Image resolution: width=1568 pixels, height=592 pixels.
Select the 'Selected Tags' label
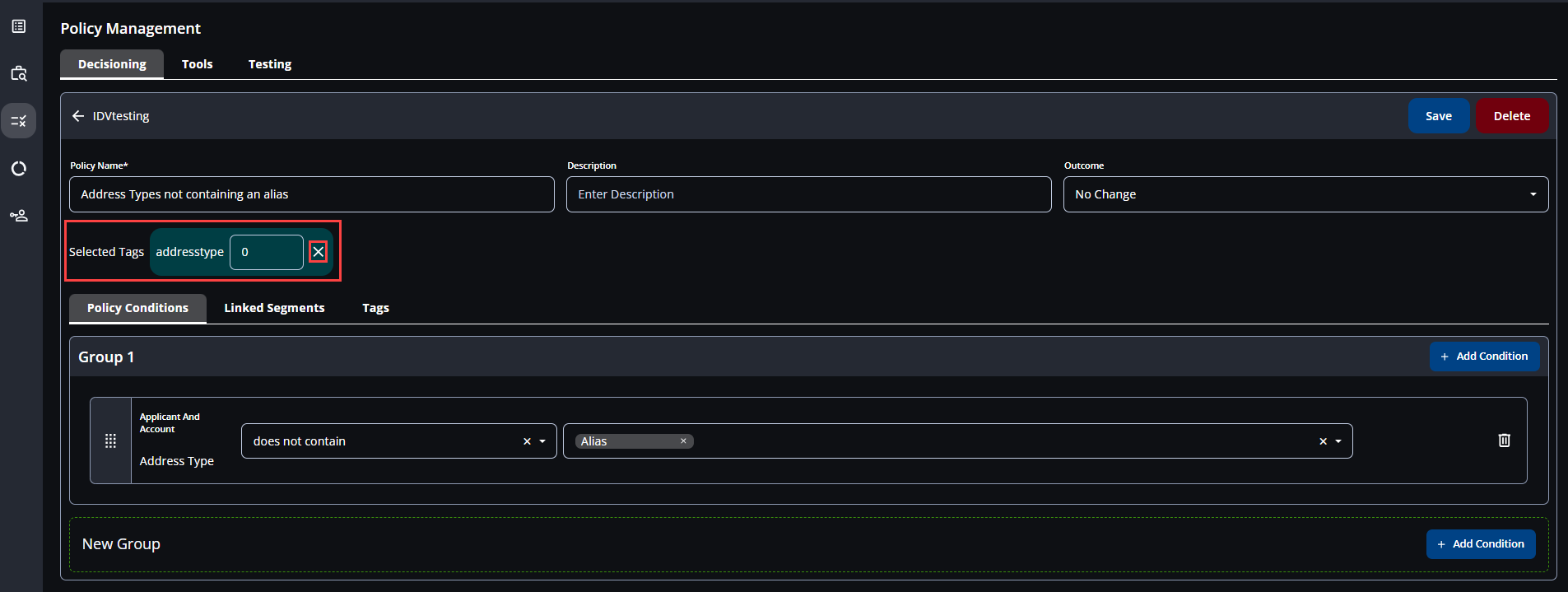click(x=106, y=252)
